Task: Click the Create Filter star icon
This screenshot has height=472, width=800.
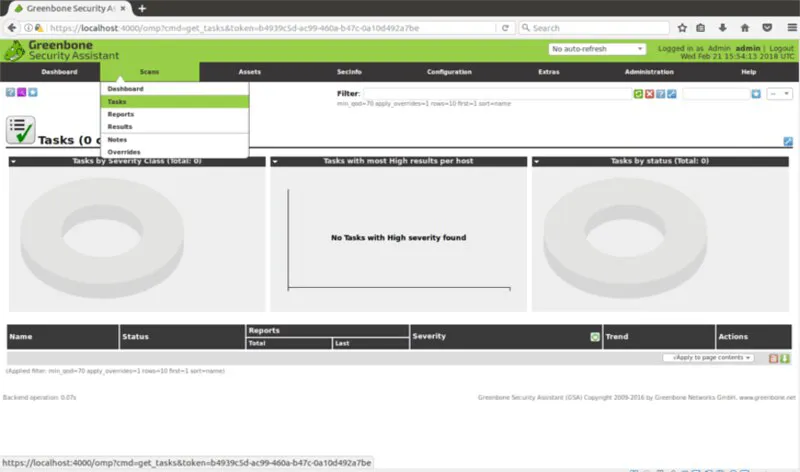Action: coord(756,94)
